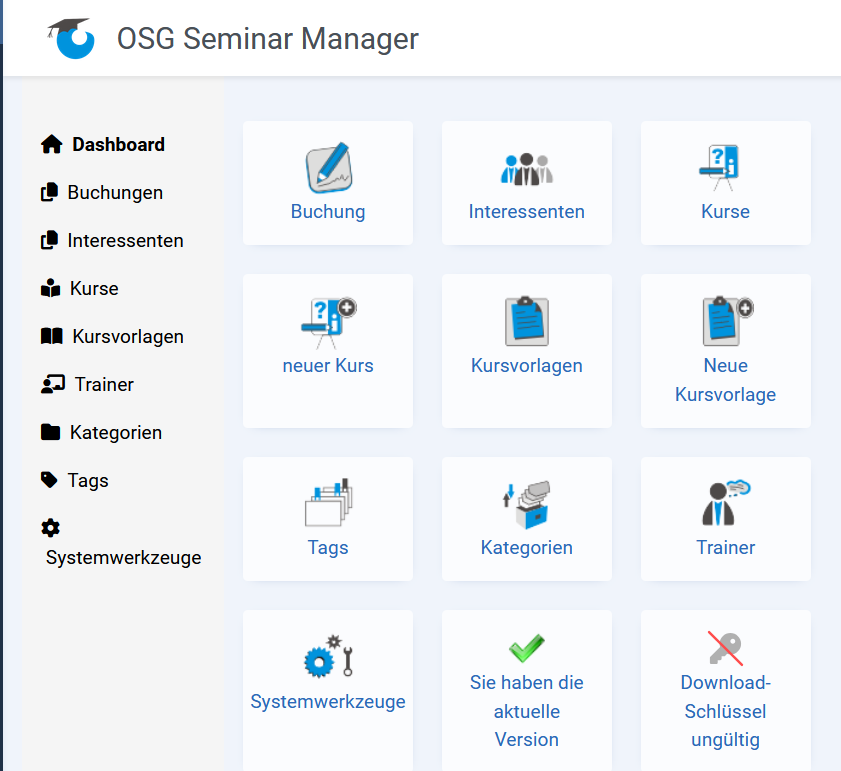This screenshot has width=841, height=771.
Task: Click the Kategorien box icon
Action: click(x=526, y=500)
